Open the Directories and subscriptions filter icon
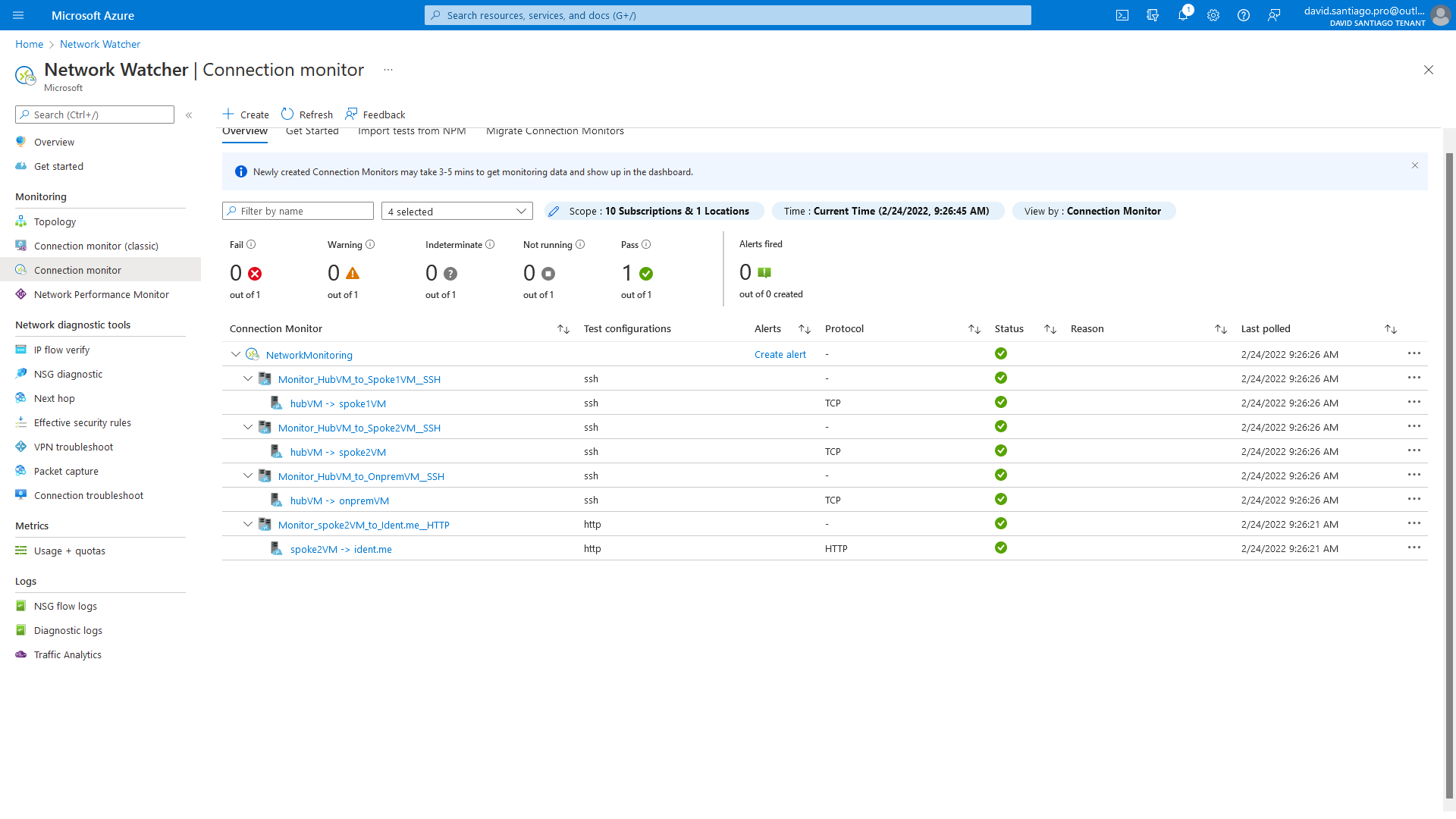Viewport: 1456px width, 819px height. tap(1153, 15)
